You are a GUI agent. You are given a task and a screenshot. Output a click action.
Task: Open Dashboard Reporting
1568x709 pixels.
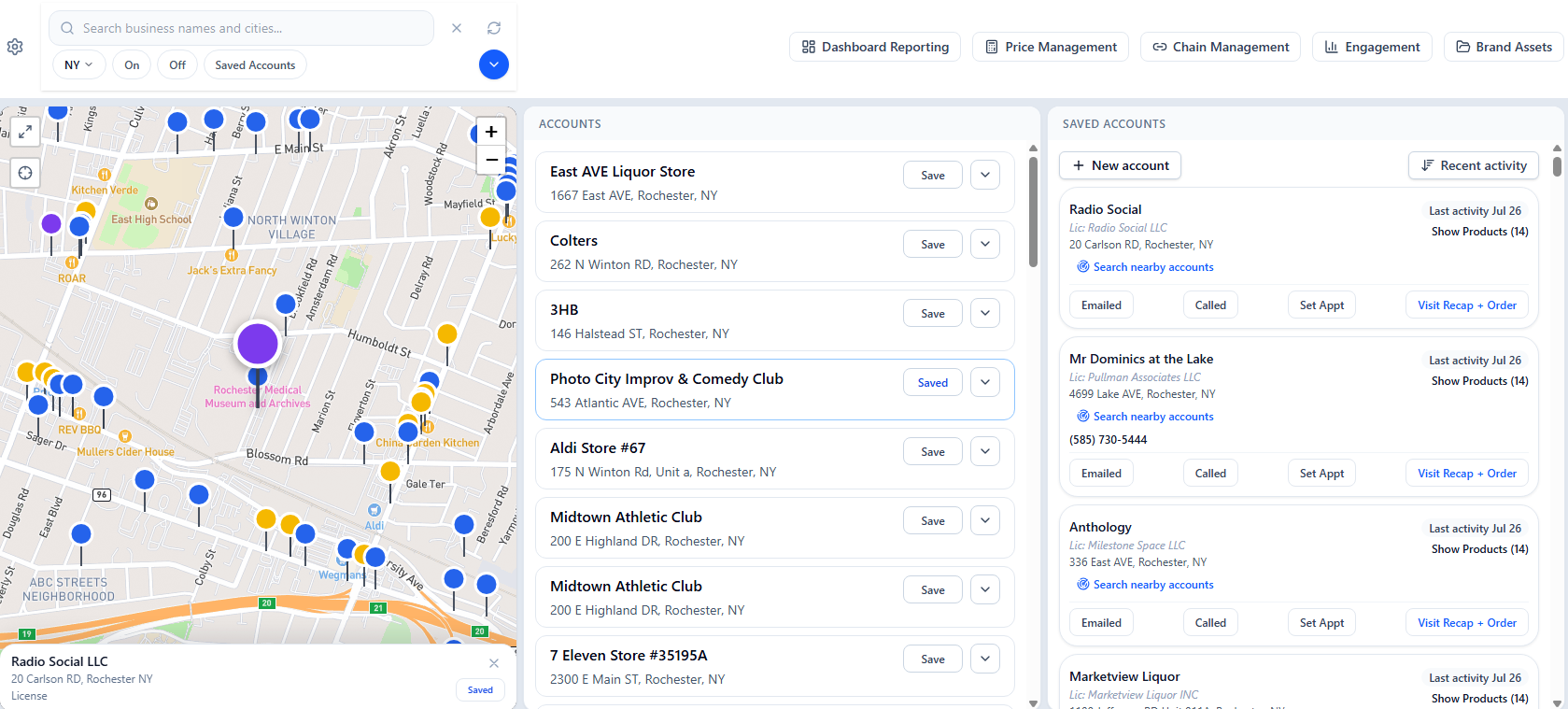(874, 47)
